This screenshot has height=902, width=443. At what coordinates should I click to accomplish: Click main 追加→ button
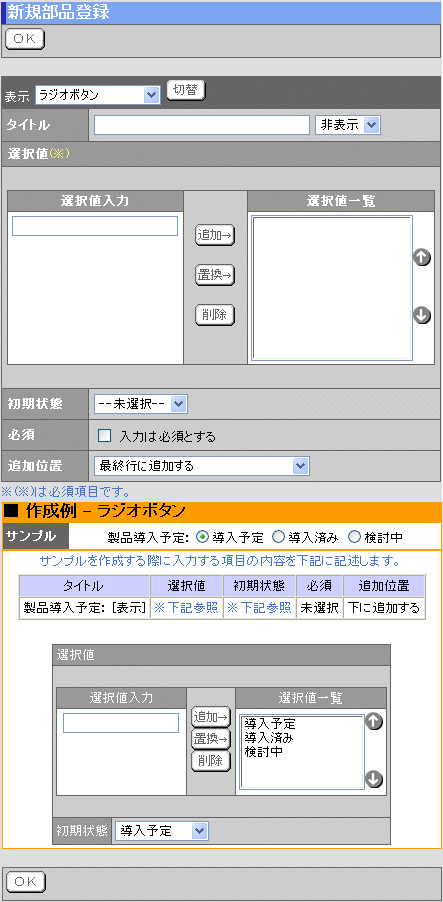[215, 235]
